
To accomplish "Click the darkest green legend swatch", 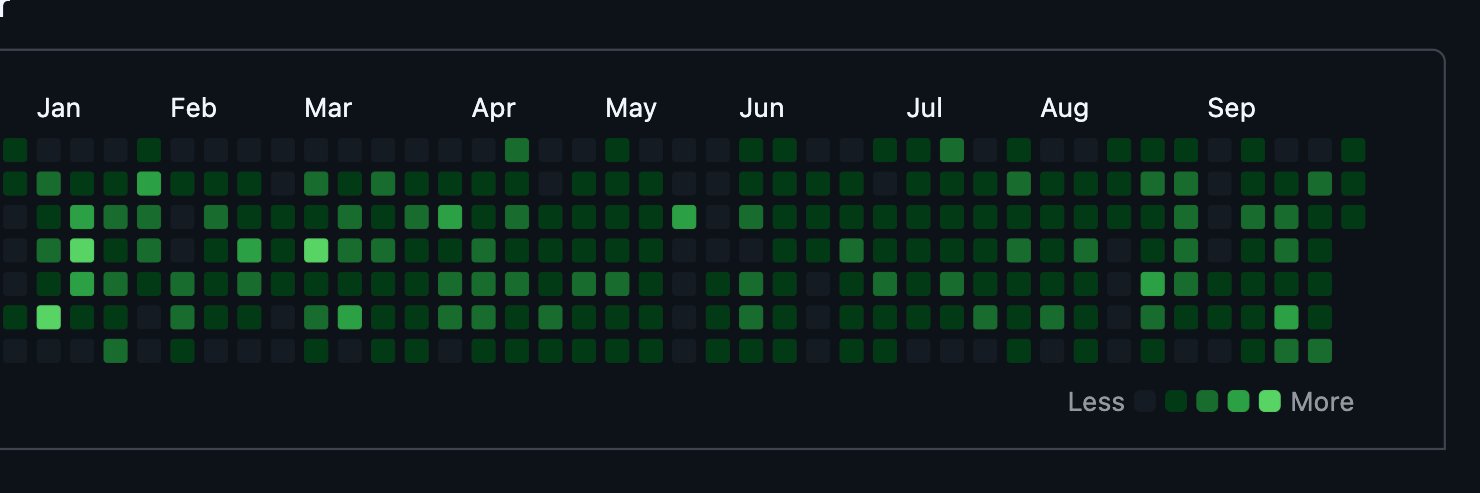I will click(x=1176, y=402).
